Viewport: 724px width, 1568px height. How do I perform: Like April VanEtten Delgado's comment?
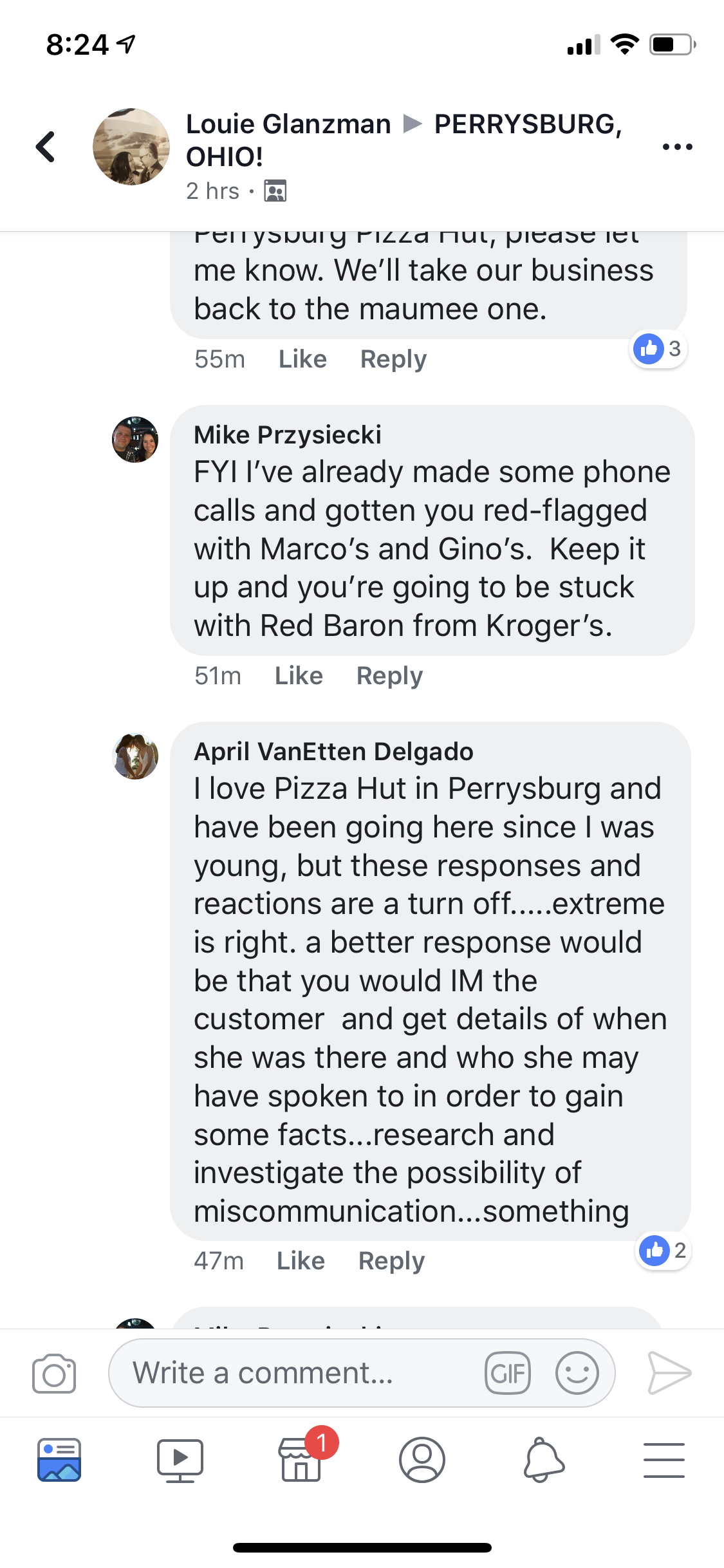(301, 1261)
